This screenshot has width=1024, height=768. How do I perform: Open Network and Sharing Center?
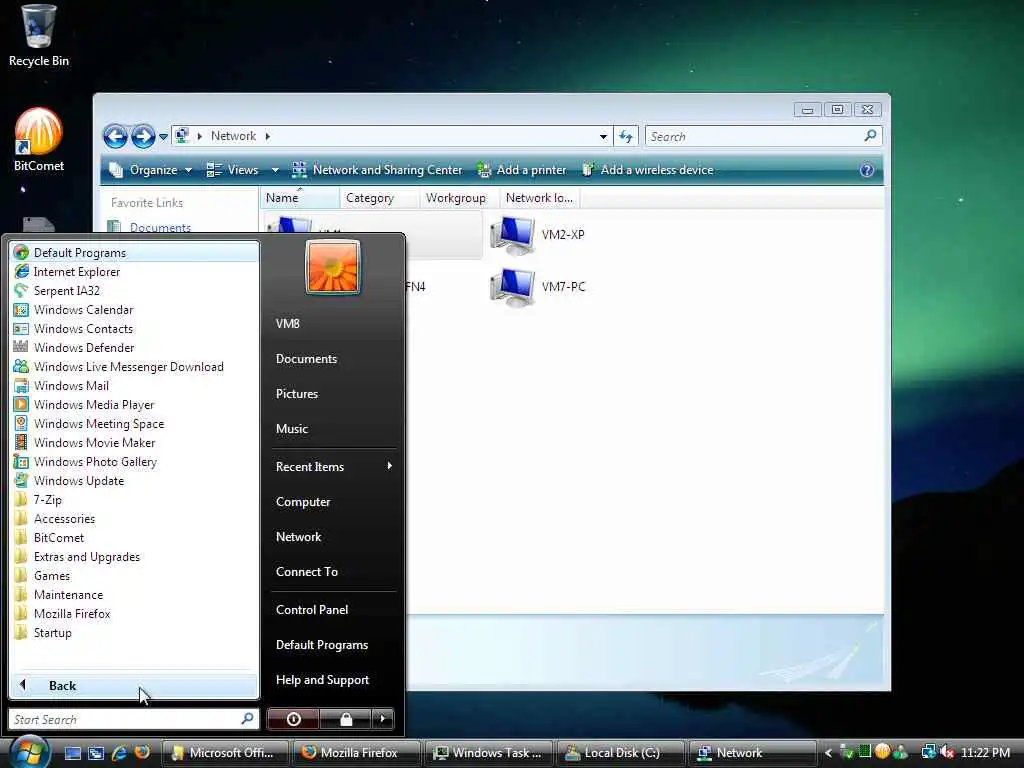(377, 170)
